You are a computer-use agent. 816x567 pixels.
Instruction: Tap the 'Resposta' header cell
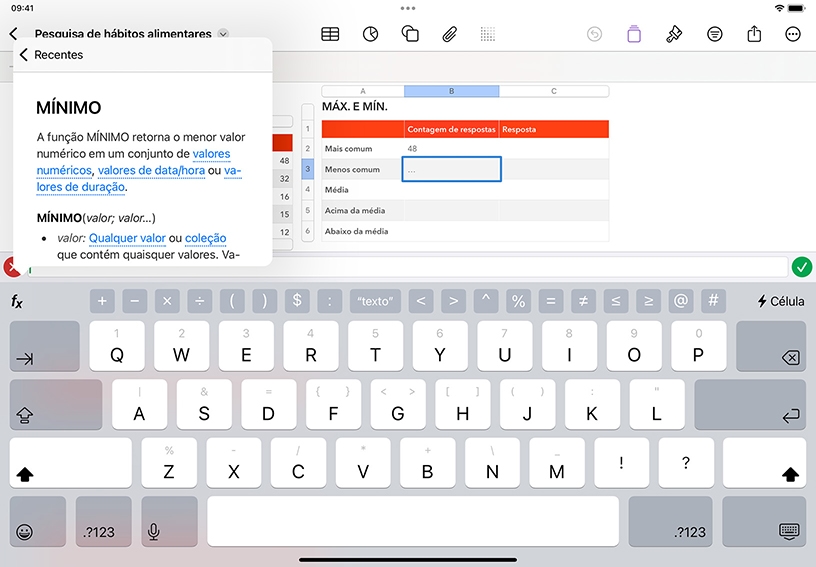554,129
